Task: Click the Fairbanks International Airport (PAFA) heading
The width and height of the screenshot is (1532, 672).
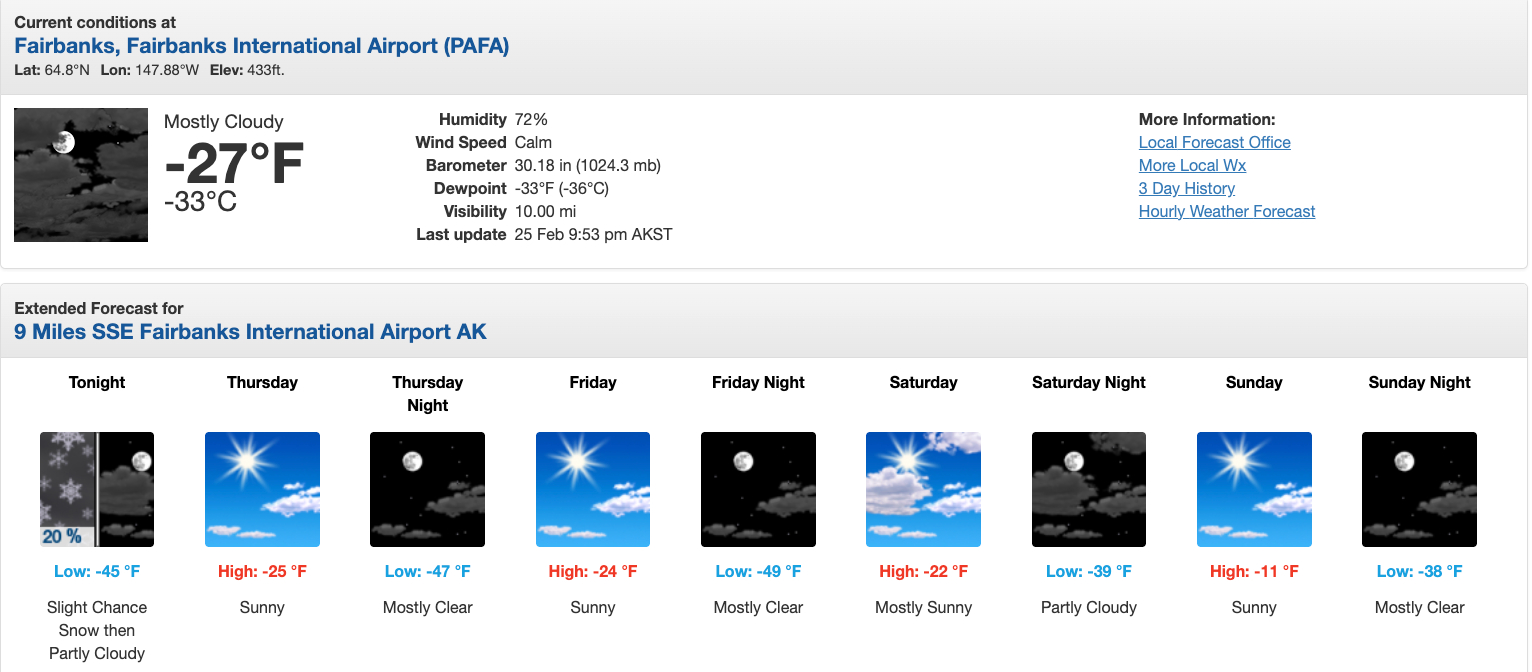Action: point(261,46)
